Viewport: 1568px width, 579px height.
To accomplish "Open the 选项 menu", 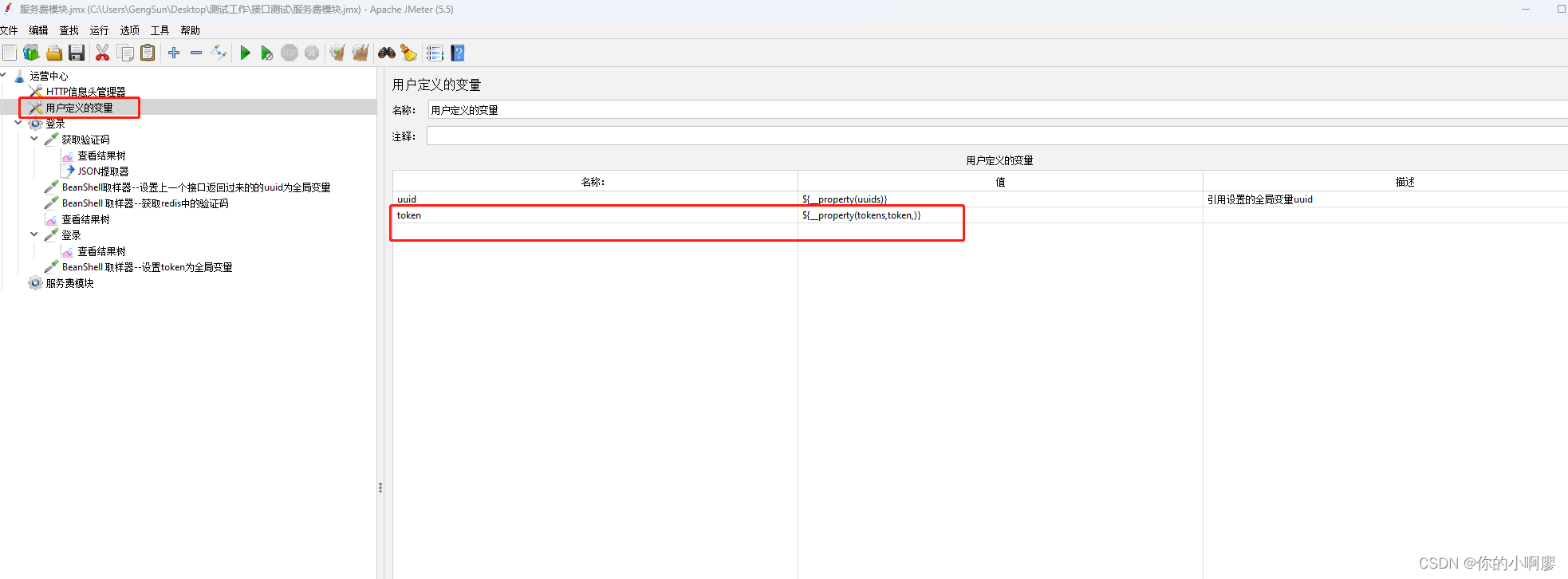I will click(129, 30).
